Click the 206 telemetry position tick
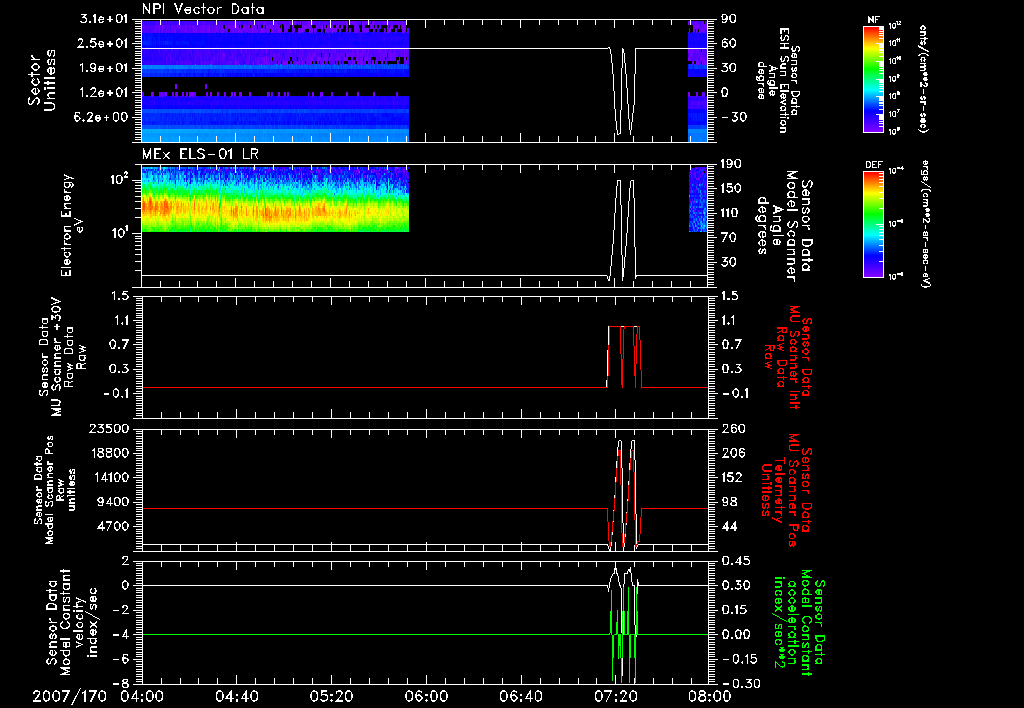The height and width of the screenshot is (708, 1024). point(733,453)
